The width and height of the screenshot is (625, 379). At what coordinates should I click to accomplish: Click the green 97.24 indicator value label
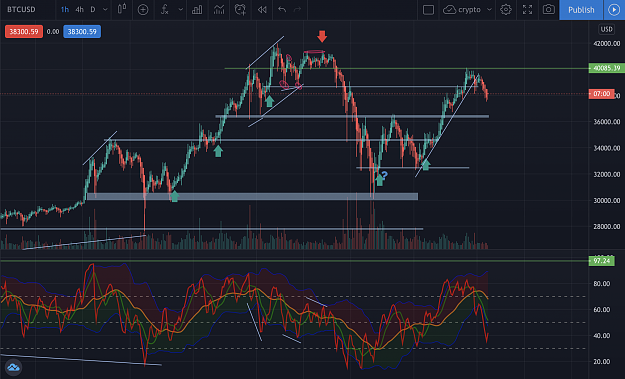(x=601, y=261)
